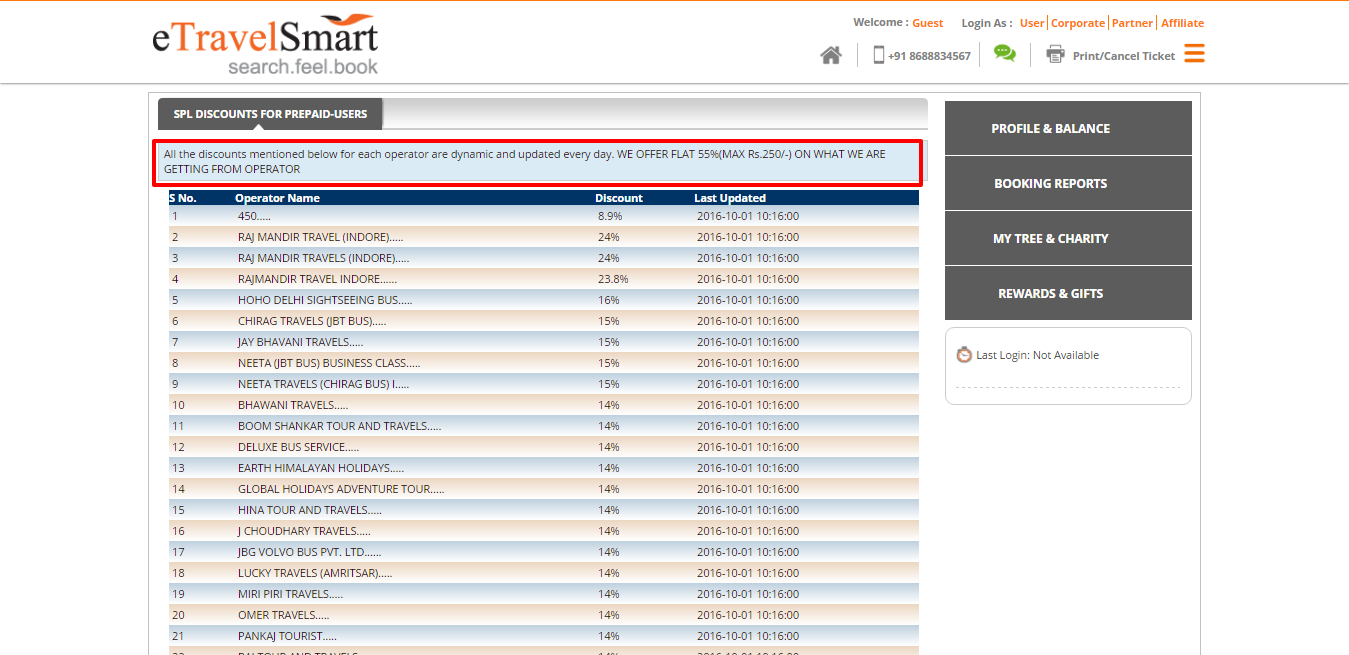Open My Tree & Charity section
This screenshot has width=1349, height=655.
point(1050,238)
